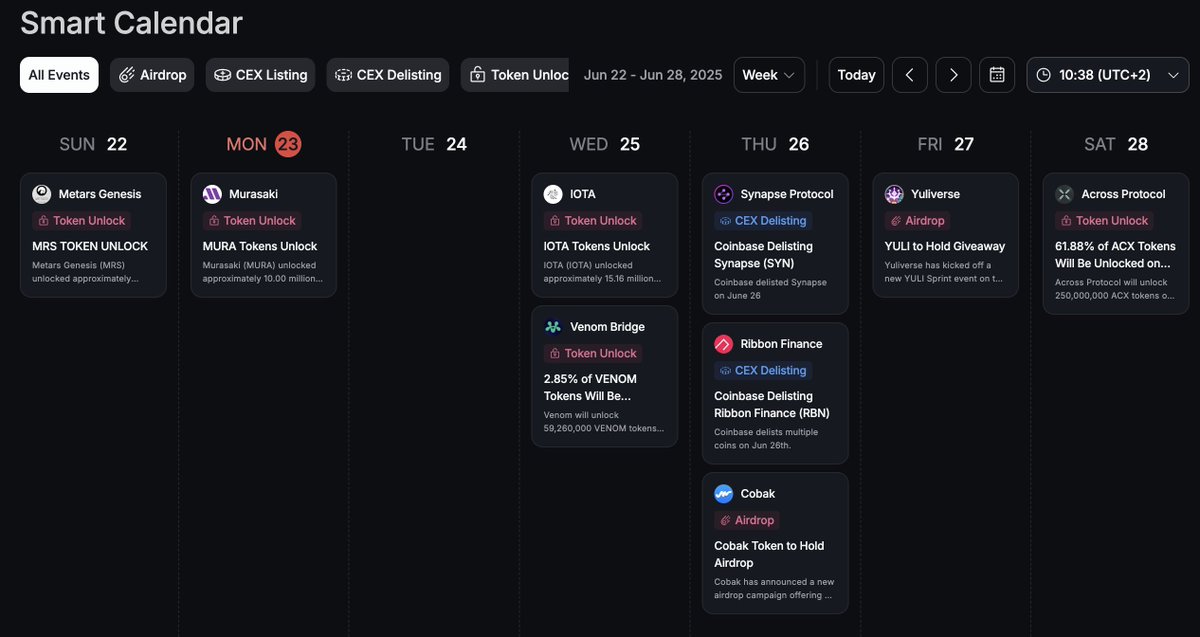This screenshot has height=637, width=1200.
Task: Click the Jun 22 - Jun 28, 2025 range
Action: pyautogui.click(x=652, y=75)
